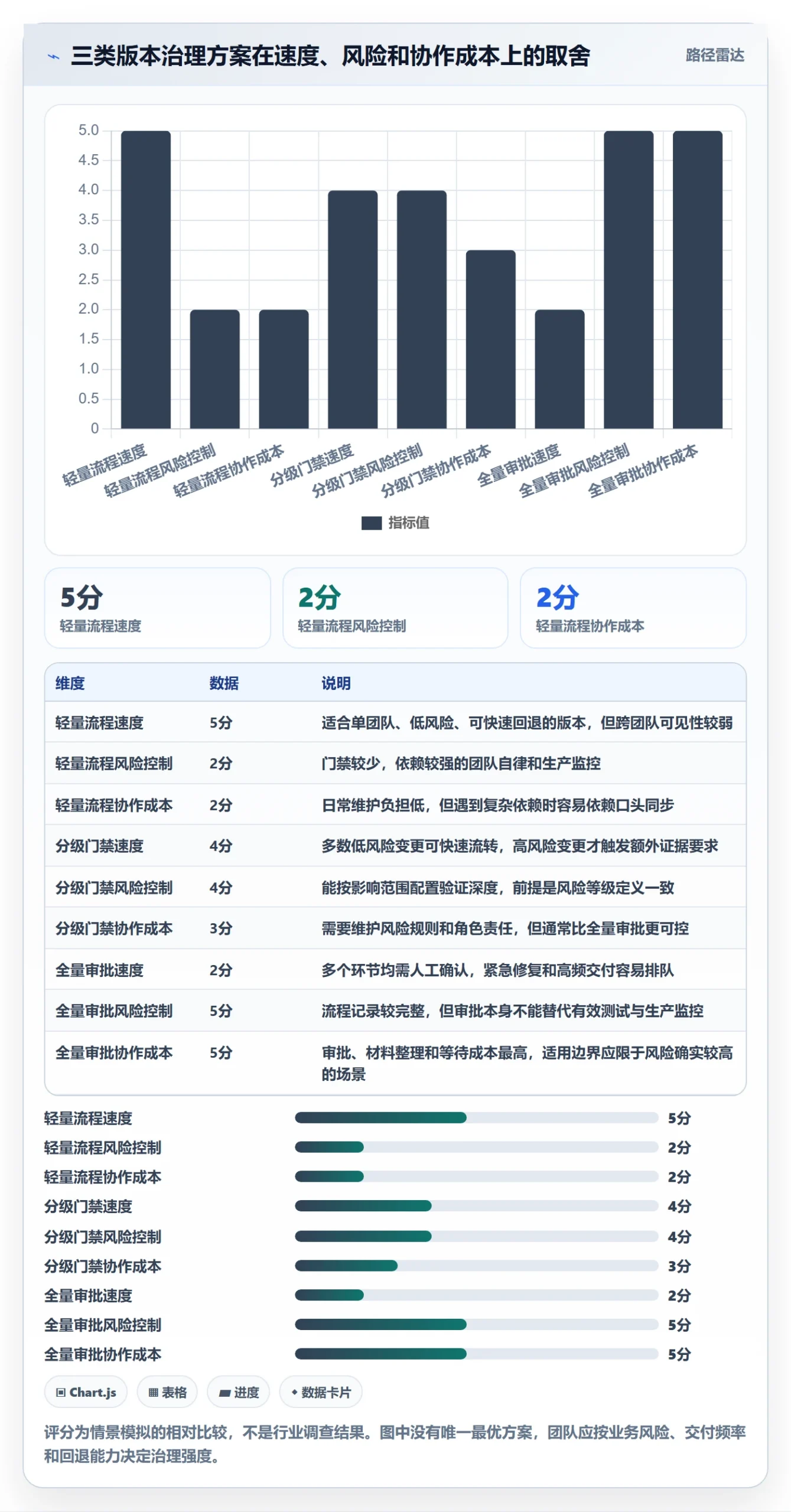Click the 维度 column header
Viewport: 791px width, 1512px height.
[x=70, y=683]
